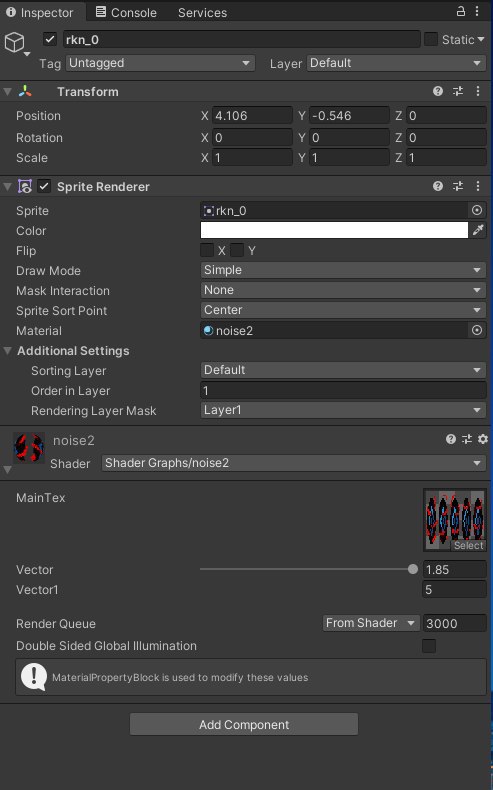493x790 pixels.
Task: Click the GameObject cube icon selector
Action: pyautogui.click(x=16, y=43)
